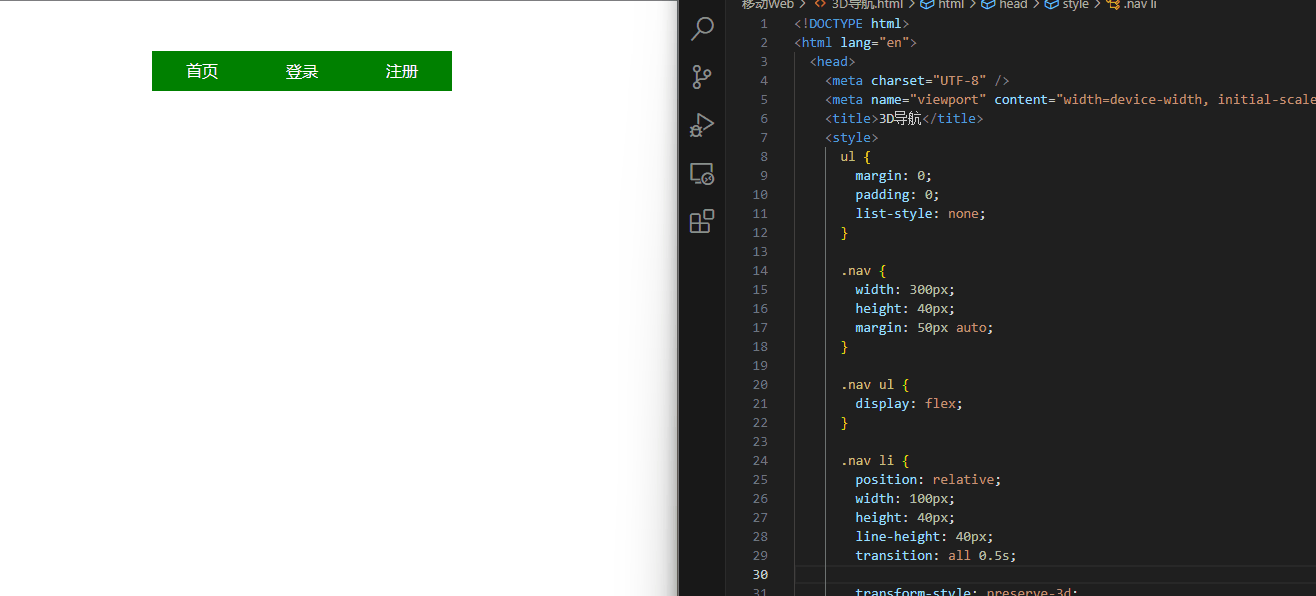Open the 注册 navigation link
The image size is (1316, 596).
pos(402,71)
